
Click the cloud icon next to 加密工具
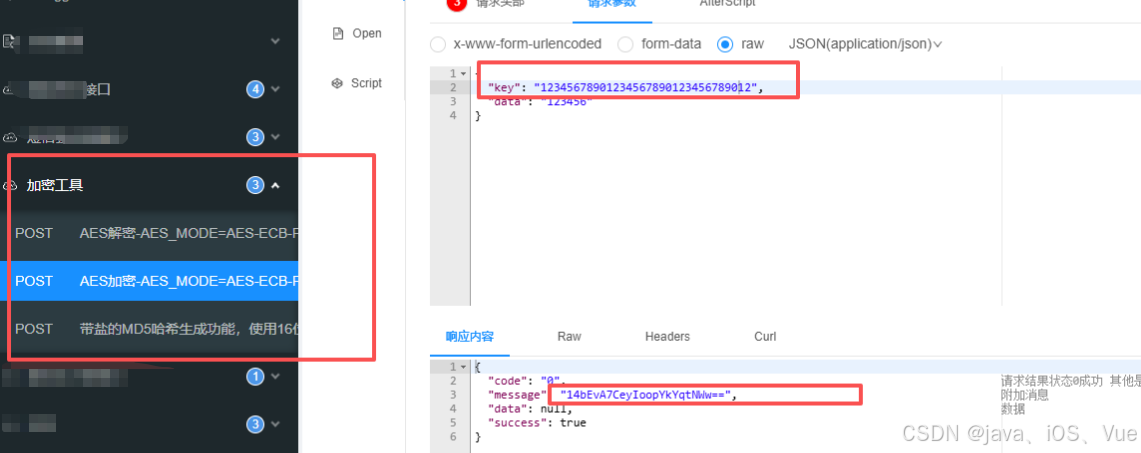pyautogui.click(x=10, y=186)
